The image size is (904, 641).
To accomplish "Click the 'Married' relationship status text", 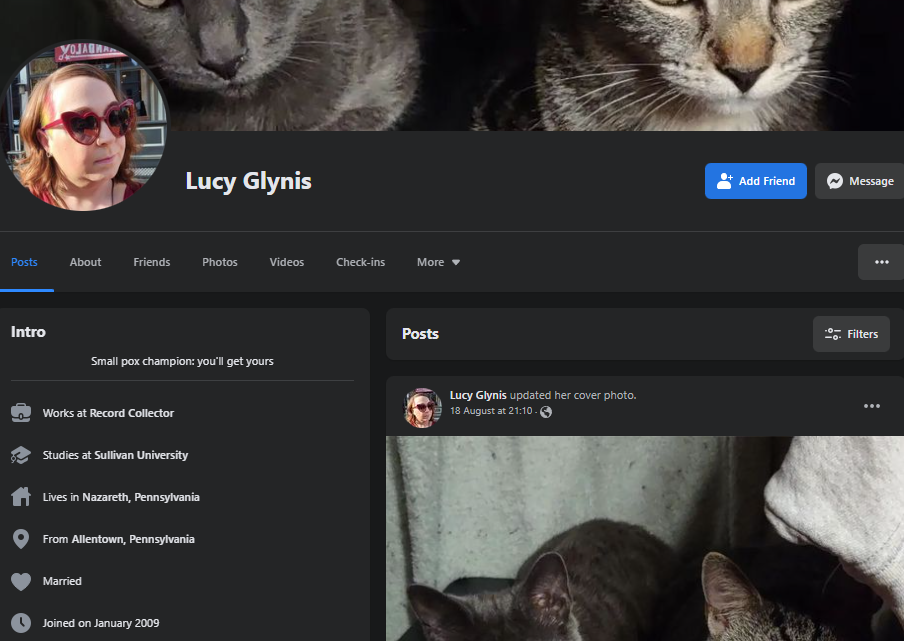I will click(x=62, y=582).
